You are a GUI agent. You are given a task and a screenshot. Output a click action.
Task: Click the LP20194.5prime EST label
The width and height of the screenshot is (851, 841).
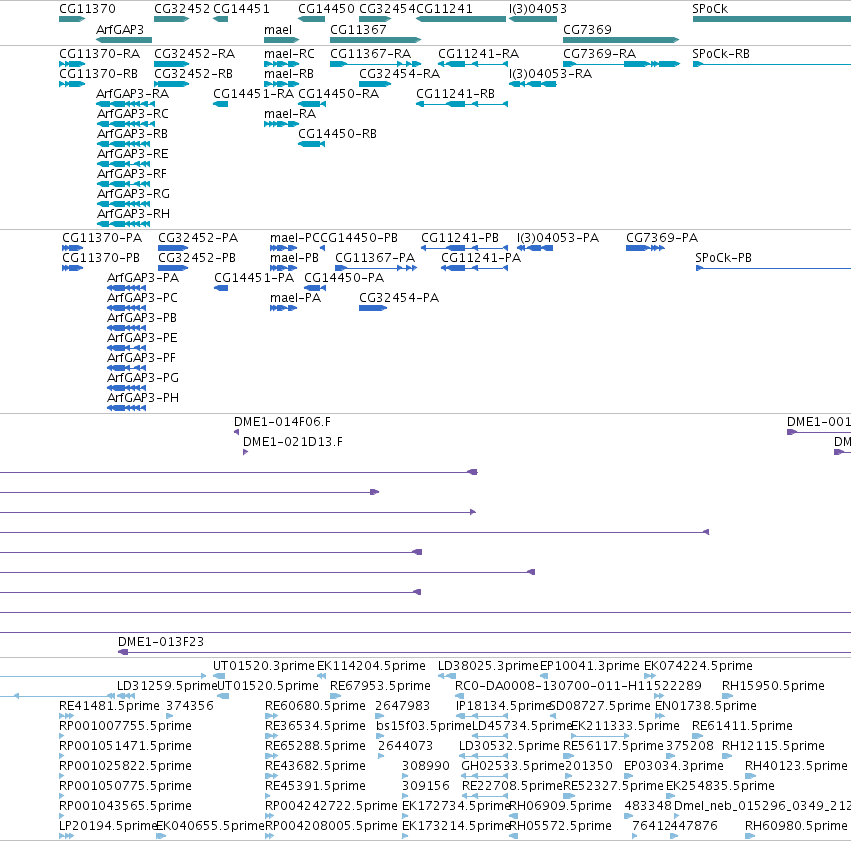(107, 826)
